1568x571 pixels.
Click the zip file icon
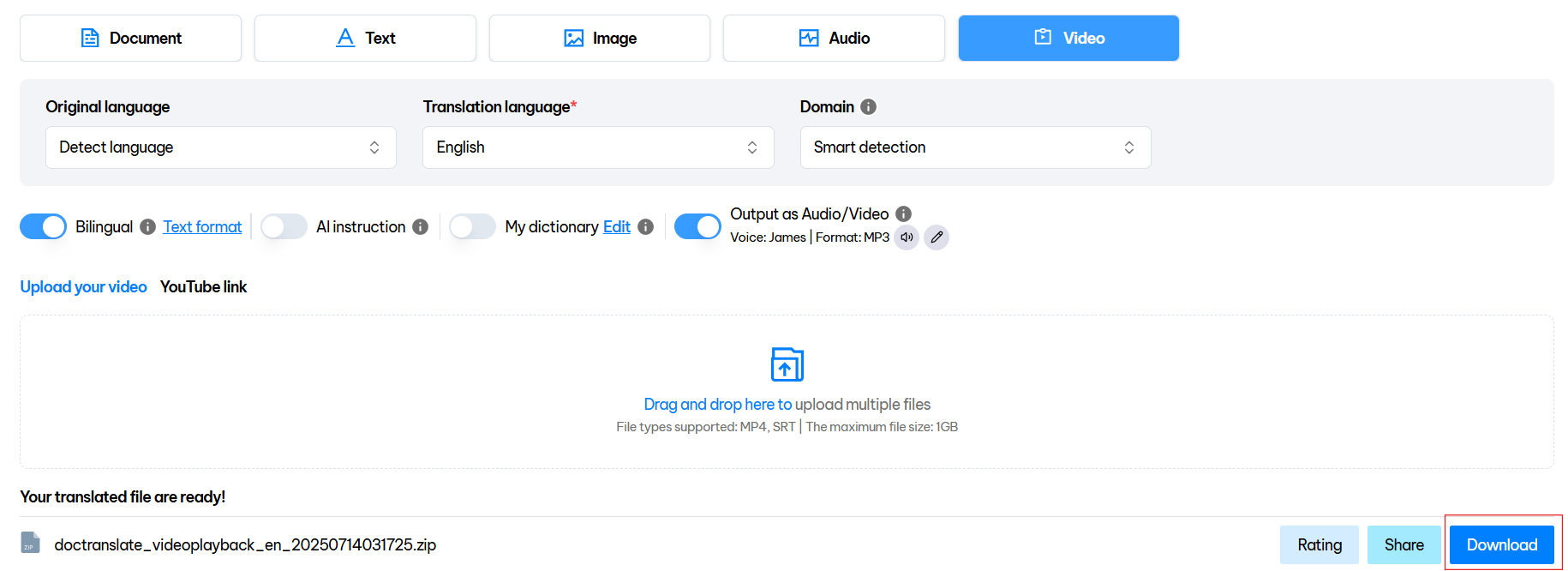30,543
